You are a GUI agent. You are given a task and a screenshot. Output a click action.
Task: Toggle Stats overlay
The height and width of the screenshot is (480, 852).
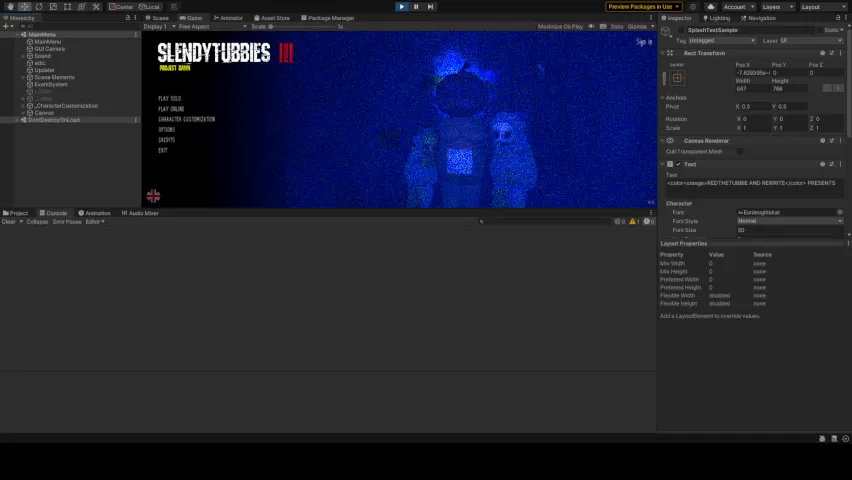click(616, 26)
